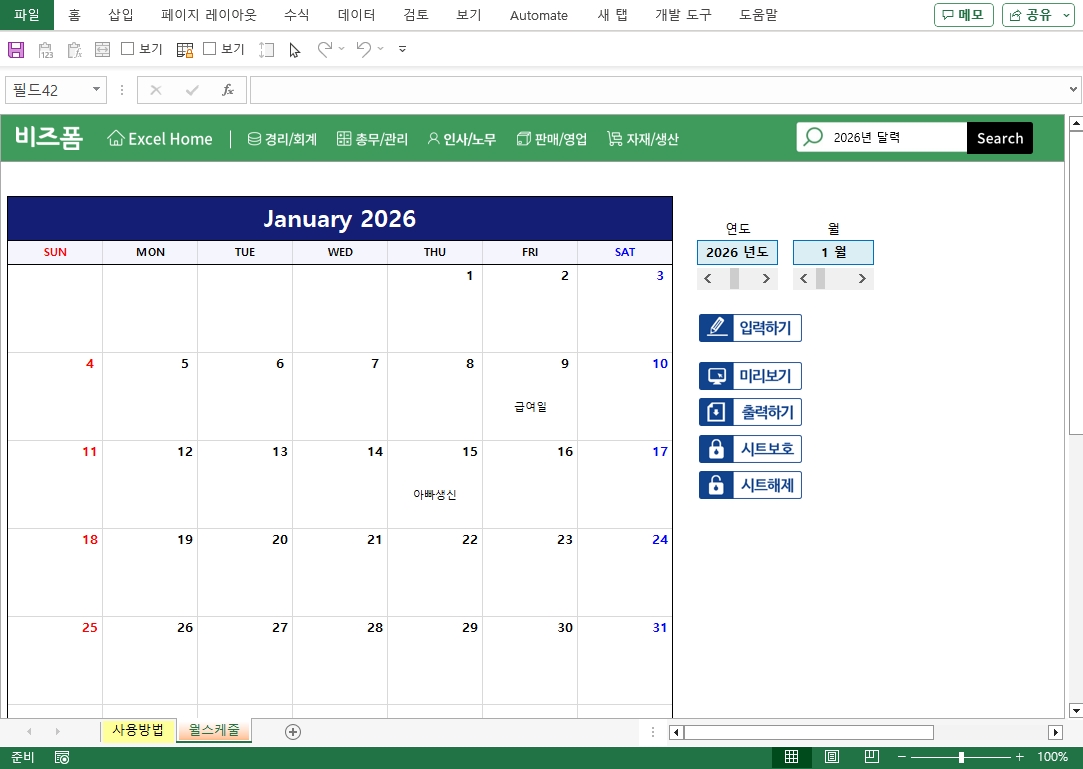Click the year scrollbar thumb under 2026 년도
Viewport: 1083px width, 769px height.
click(735, 278)
